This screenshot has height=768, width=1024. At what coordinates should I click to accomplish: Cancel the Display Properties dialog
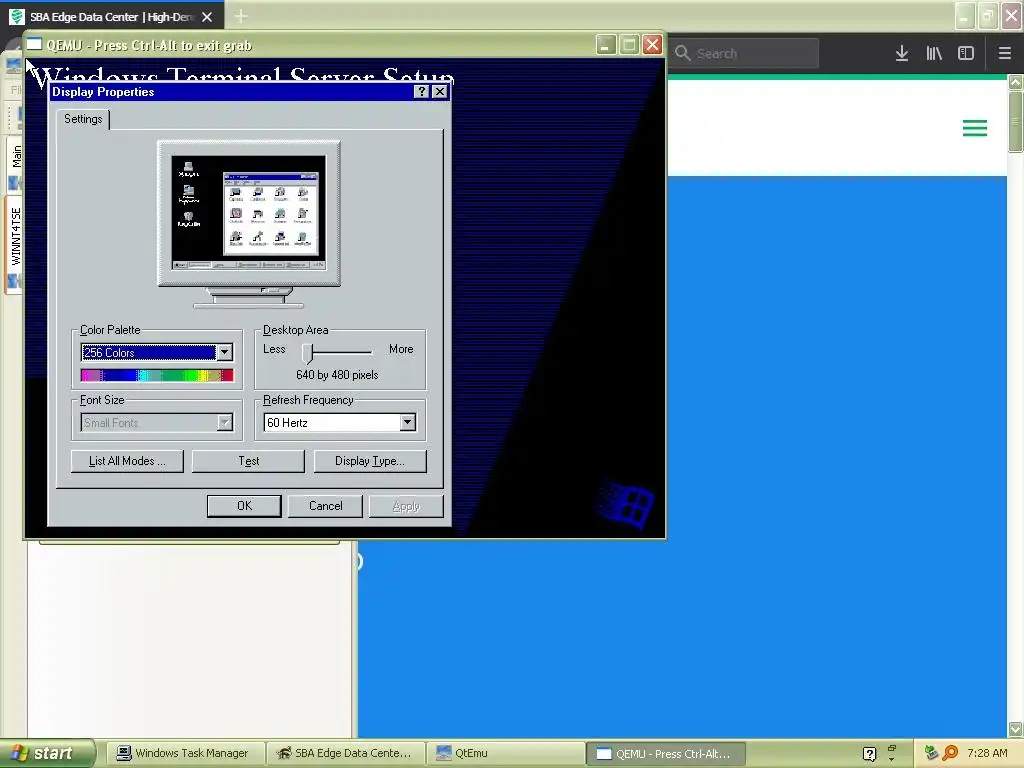tap(325, 506)
